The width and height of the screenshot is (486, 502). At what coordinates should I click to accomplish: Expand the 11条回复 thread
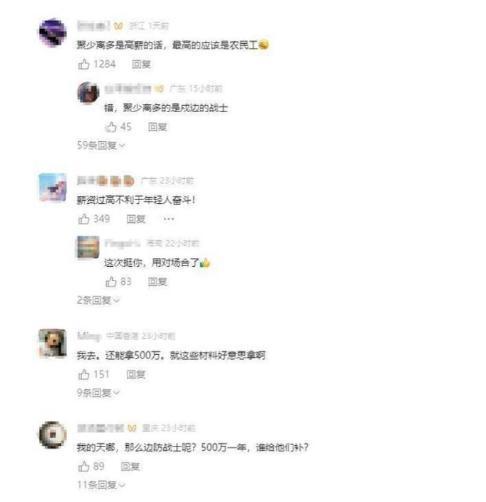pyautogui.click(x=101, y=485)
